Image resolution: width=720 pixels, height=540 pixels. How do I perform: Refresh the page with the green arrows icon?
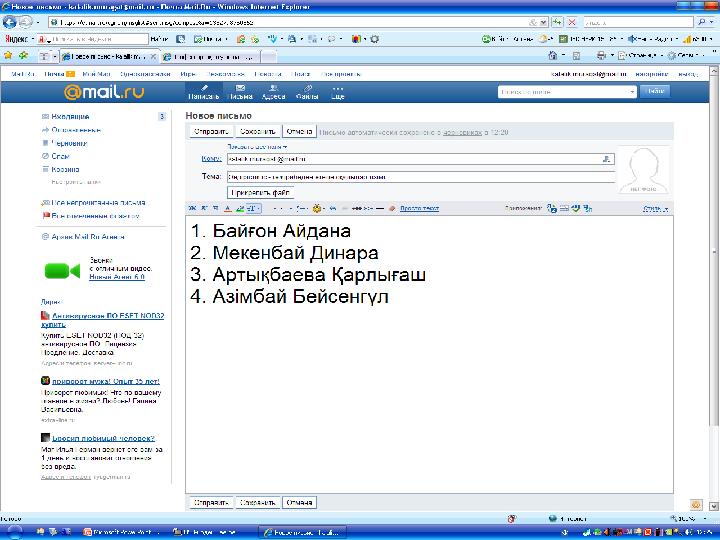click(557, 22)
